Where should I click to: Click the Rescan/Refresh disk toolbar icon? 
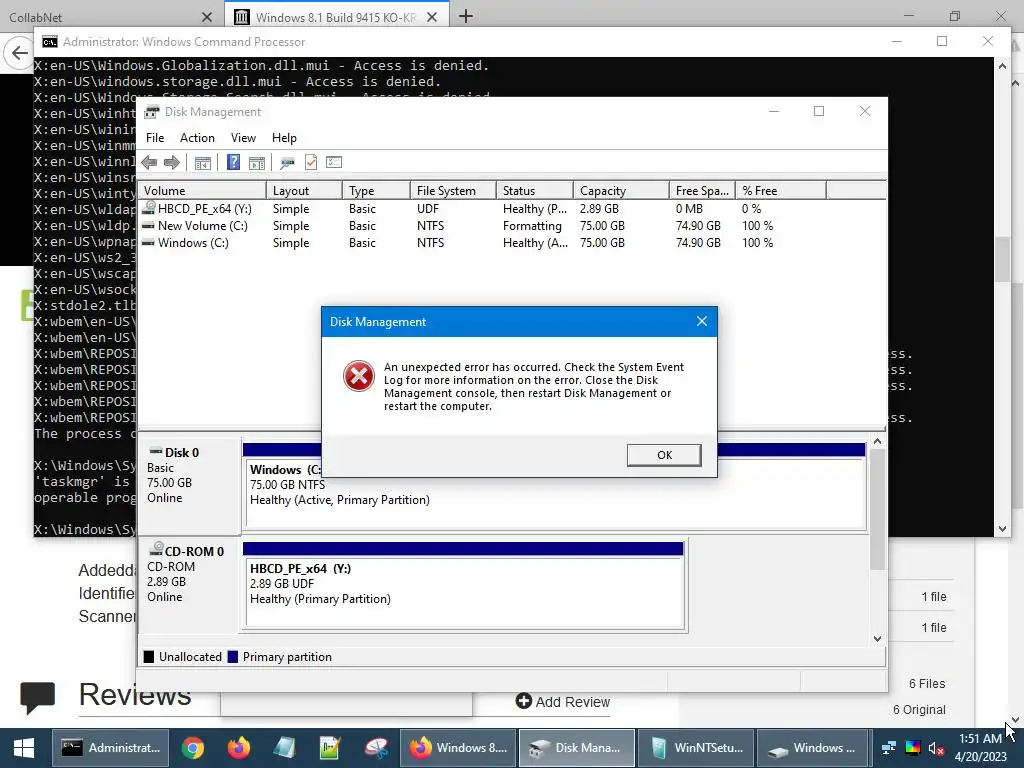tap(287, 163)
